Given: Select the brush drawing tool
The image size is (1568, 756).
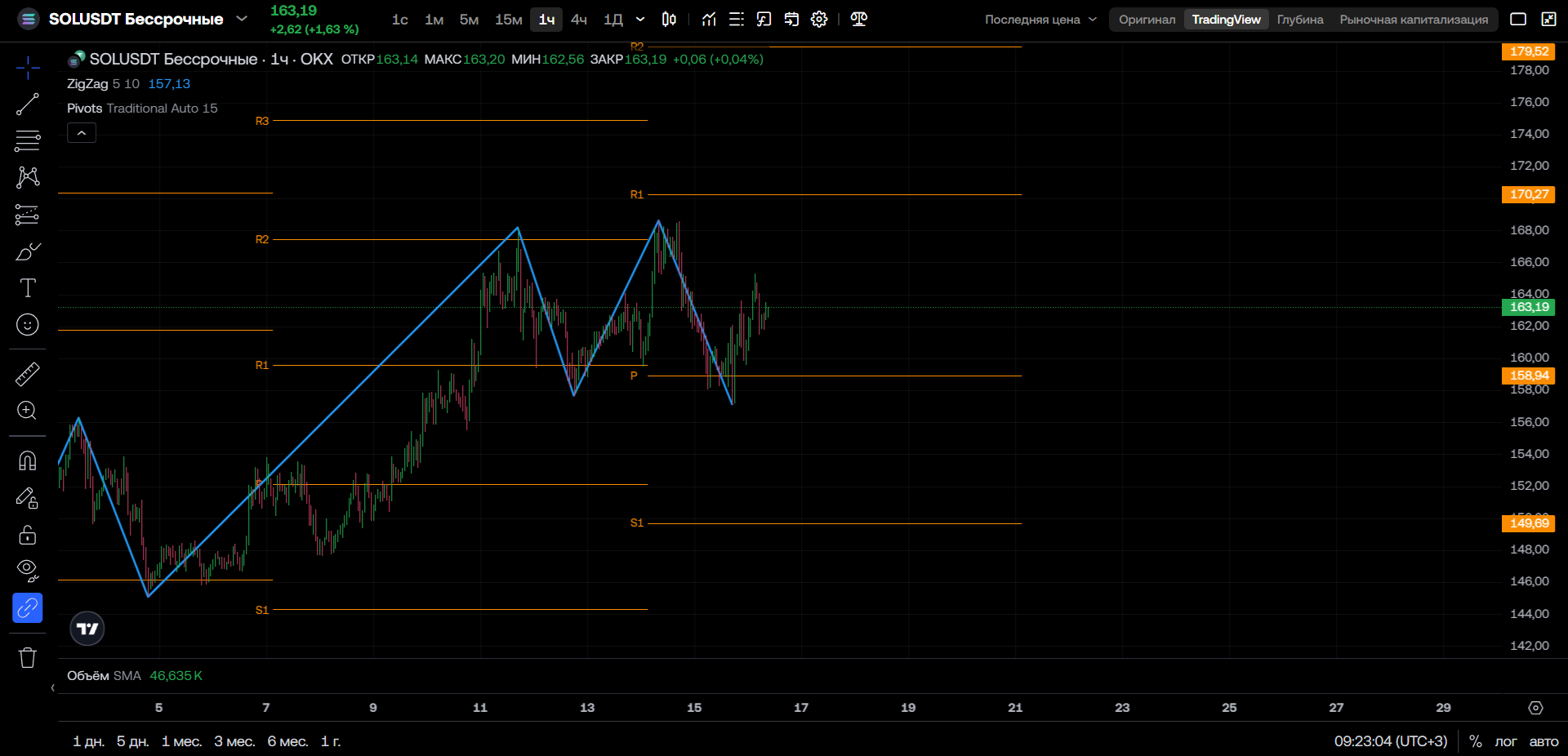Looking at the screenshot, I should [28, 251].
